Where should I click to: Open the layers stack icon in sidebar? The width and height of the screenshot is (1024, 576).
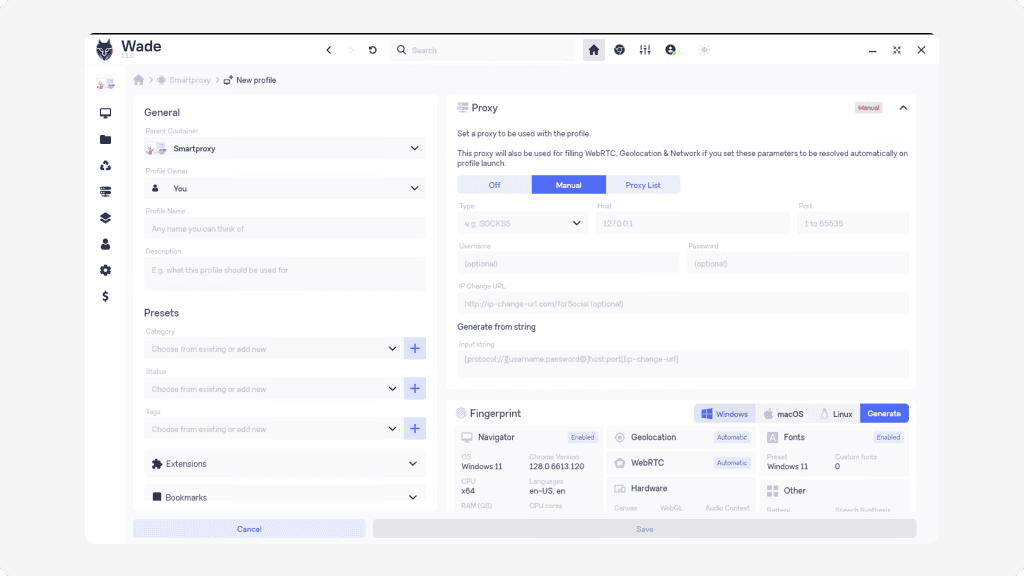click(105, 218)
